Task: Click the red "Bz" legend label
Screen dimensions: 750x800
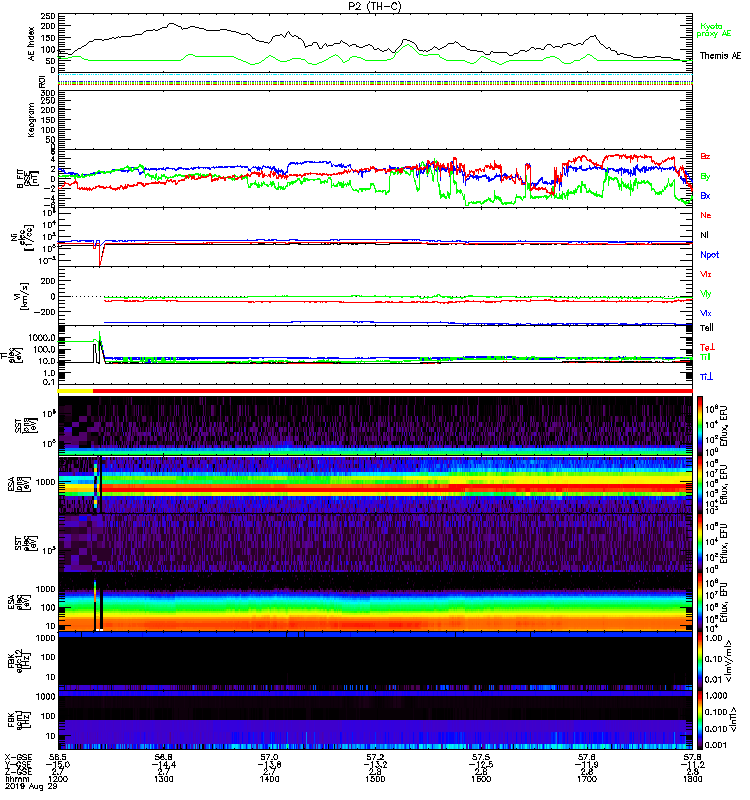Action: coord(705,156)
